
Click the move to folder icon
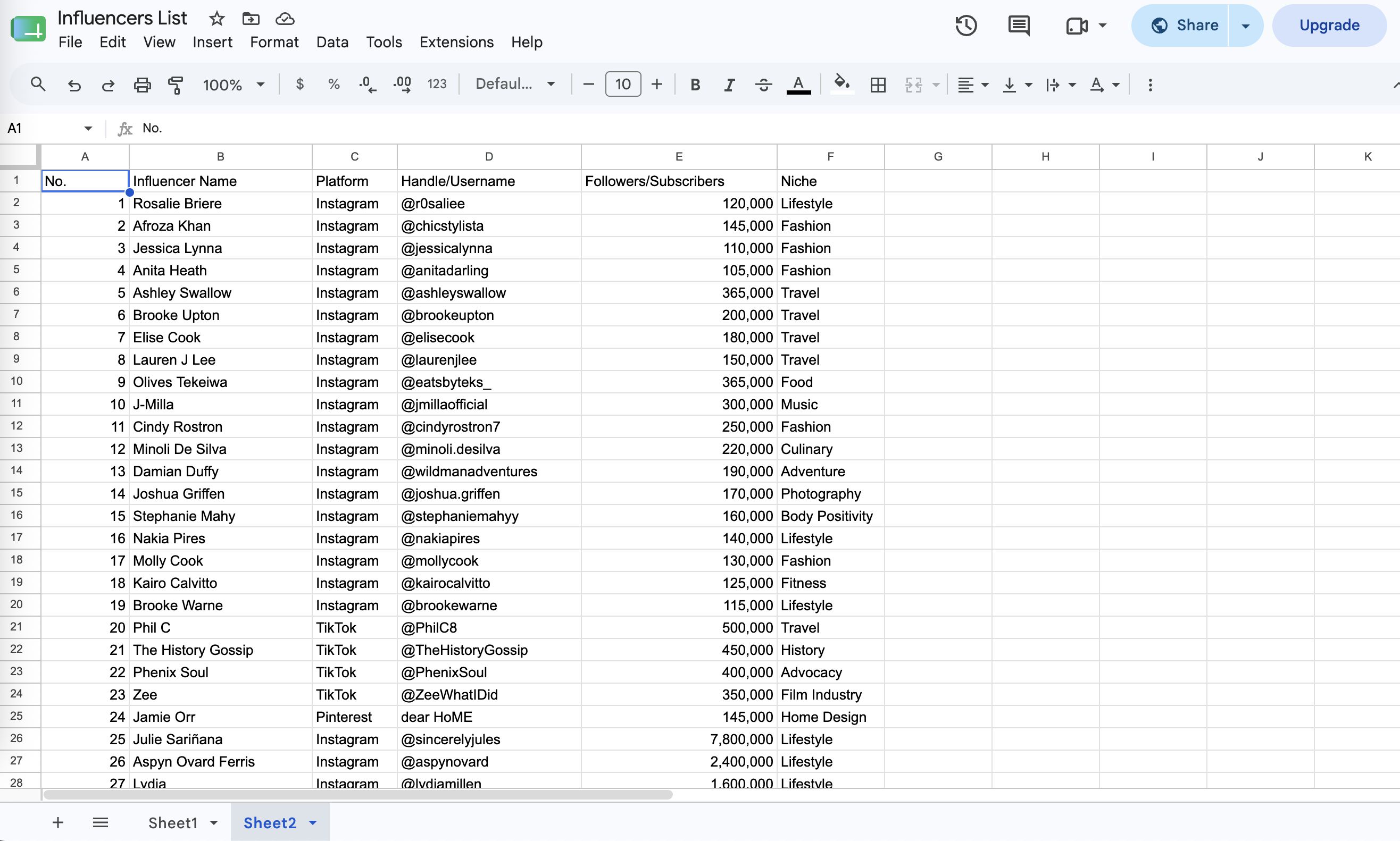(251, 19)
